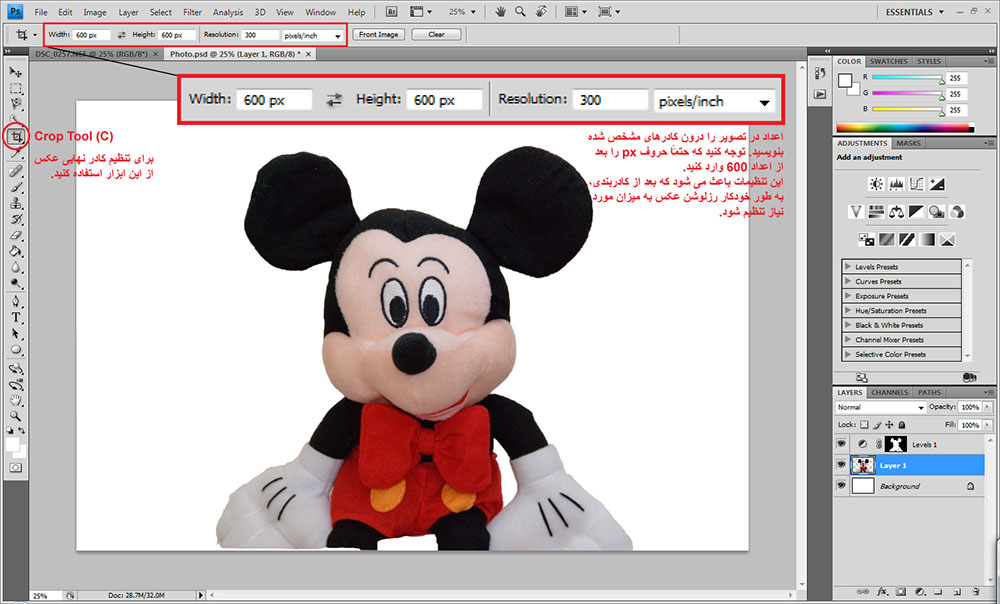
Task: Launch Bridge from the application bar
Action: point(392,11)
